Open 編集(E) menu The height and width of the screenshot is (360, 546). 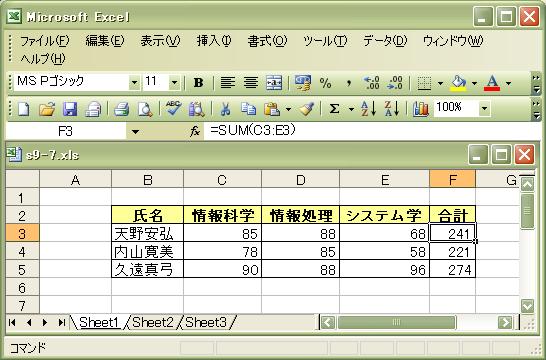105,41
